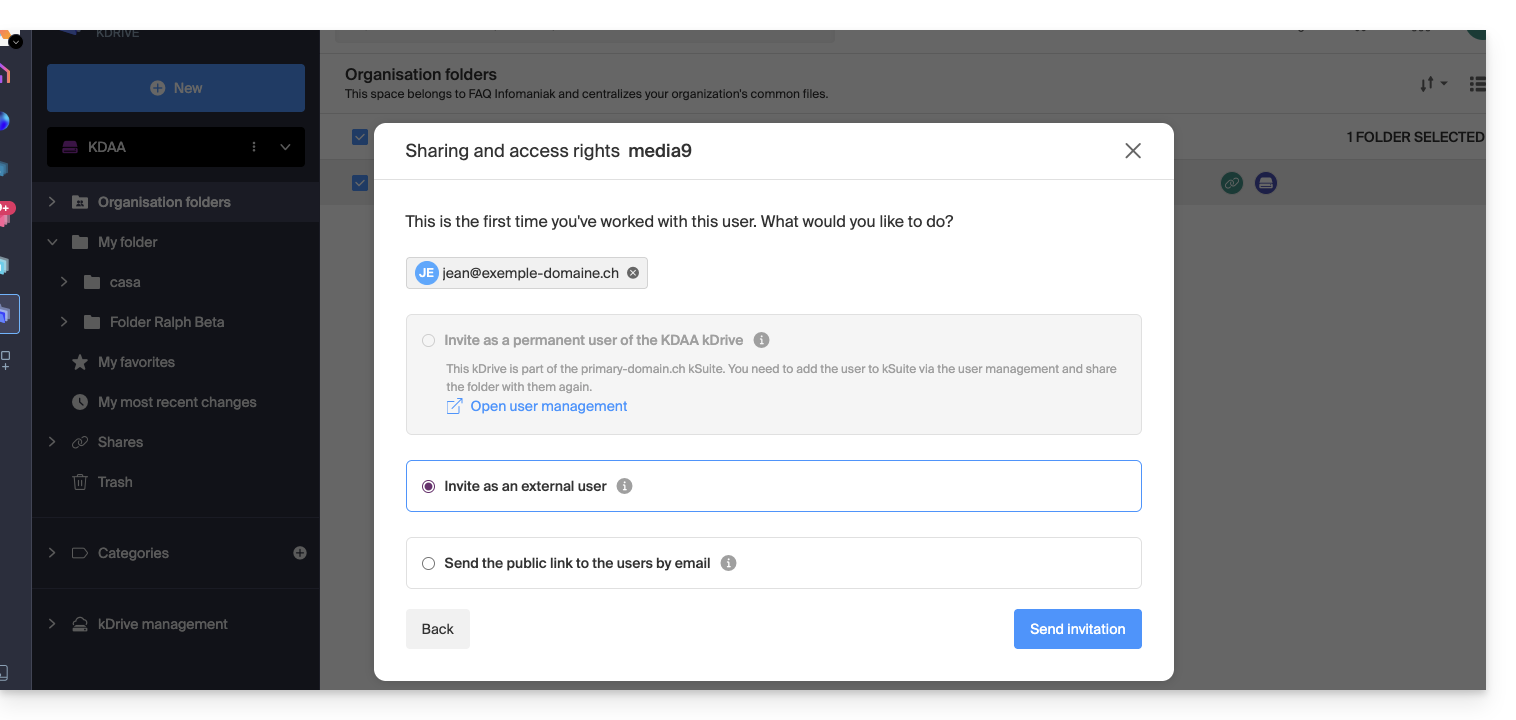
Task: Toggle the select-all folders checkbox
Action: (x=360, y=137)
